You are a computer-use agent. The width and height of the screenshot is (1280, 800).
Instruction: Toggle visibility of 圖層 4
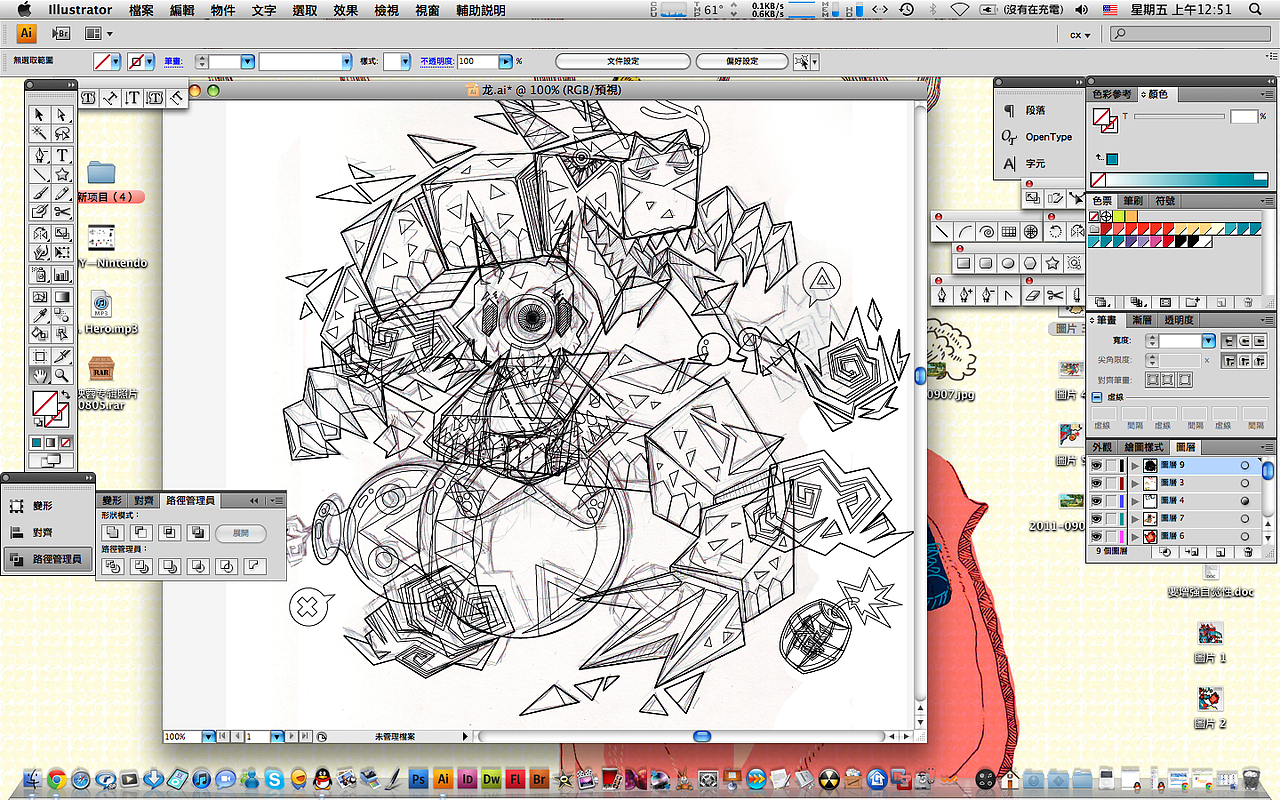tap(1096, 501)
